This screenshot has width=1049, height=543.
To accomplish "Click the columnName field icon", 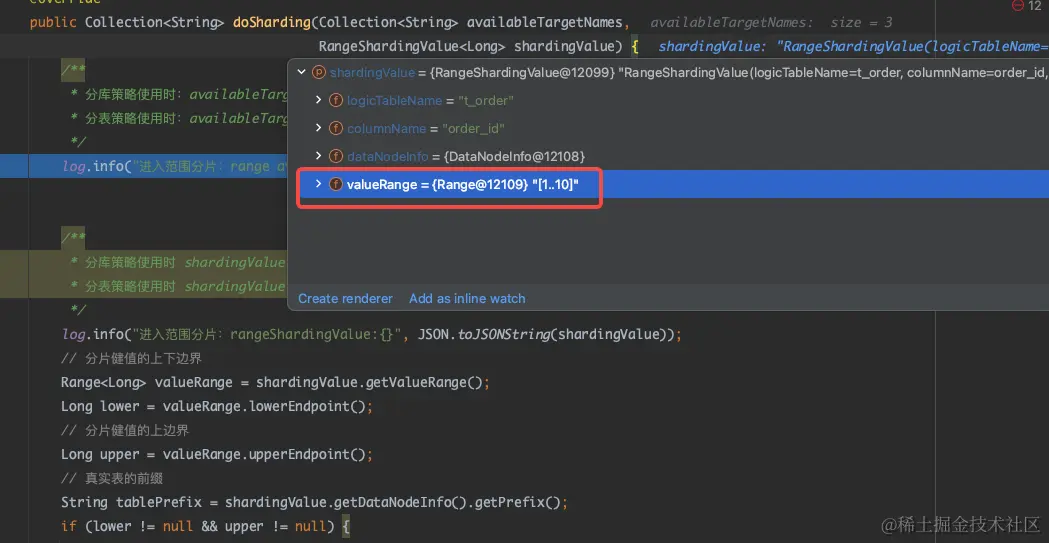I will point(336,128).
